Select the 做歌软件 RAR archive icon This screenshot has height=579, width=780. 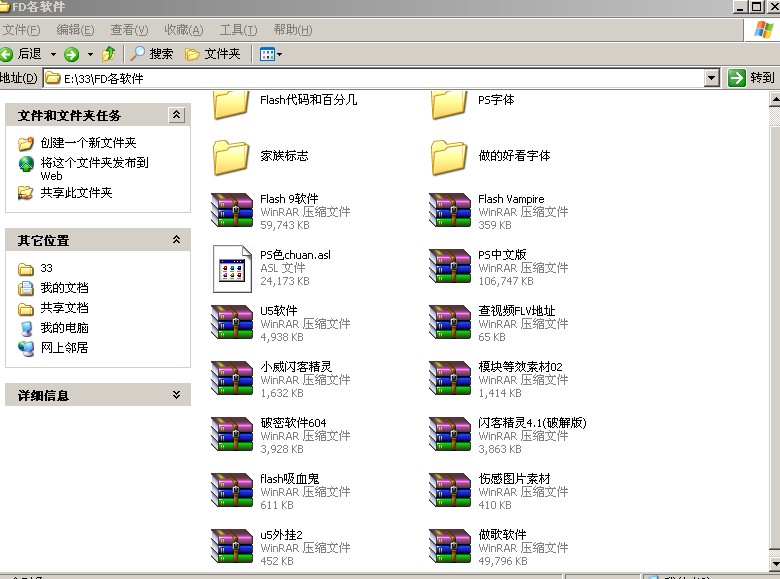450,546
